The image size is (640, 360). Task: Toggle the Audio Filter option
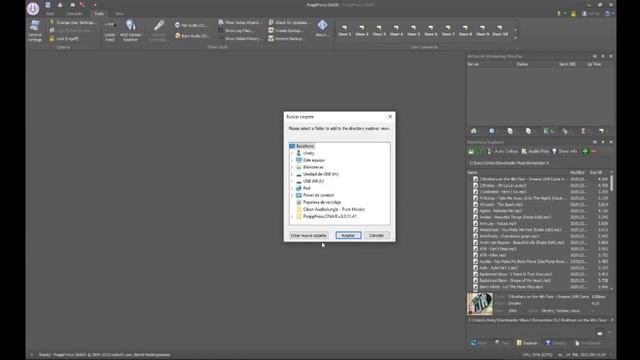pyautogui.click(x=535, y=151)
